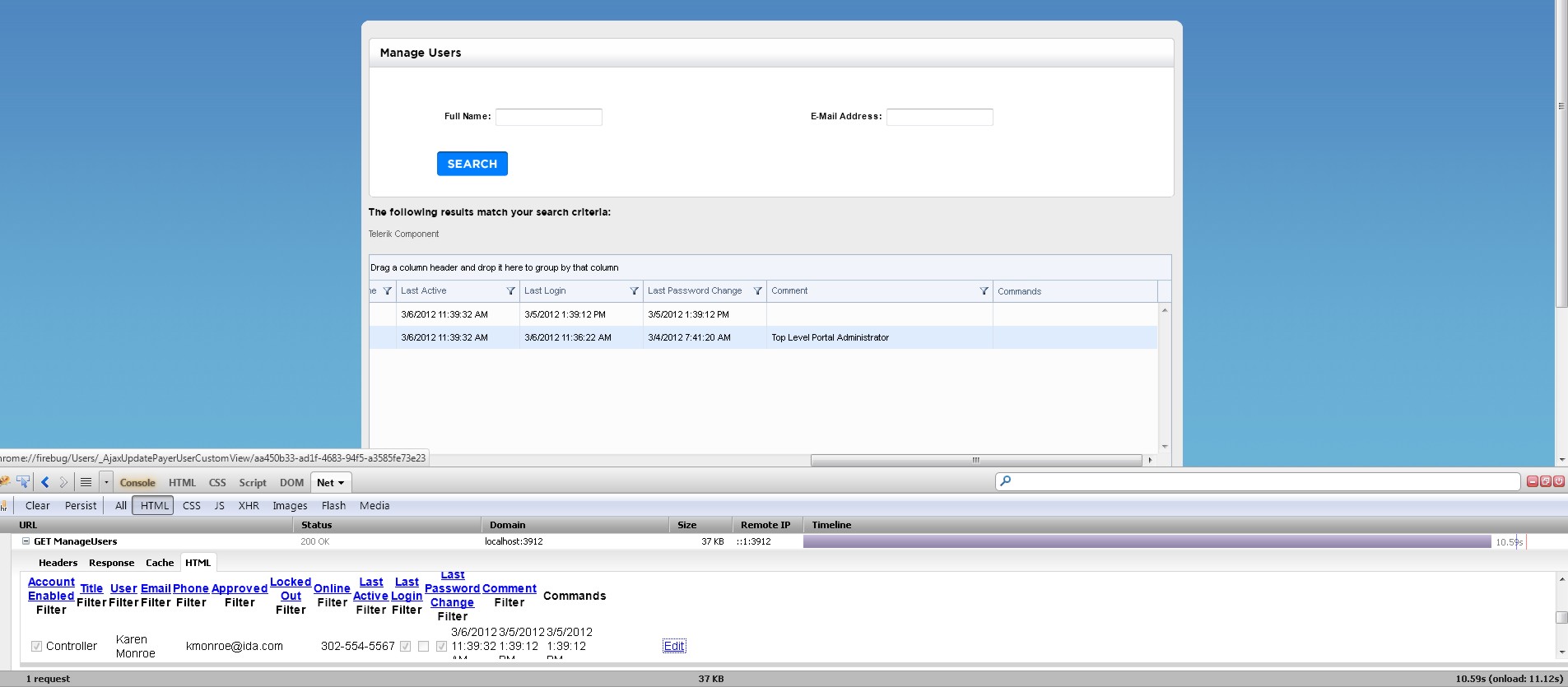Click the Last Active column filter icon
The image size is (1568, 687).
[510, 291]
